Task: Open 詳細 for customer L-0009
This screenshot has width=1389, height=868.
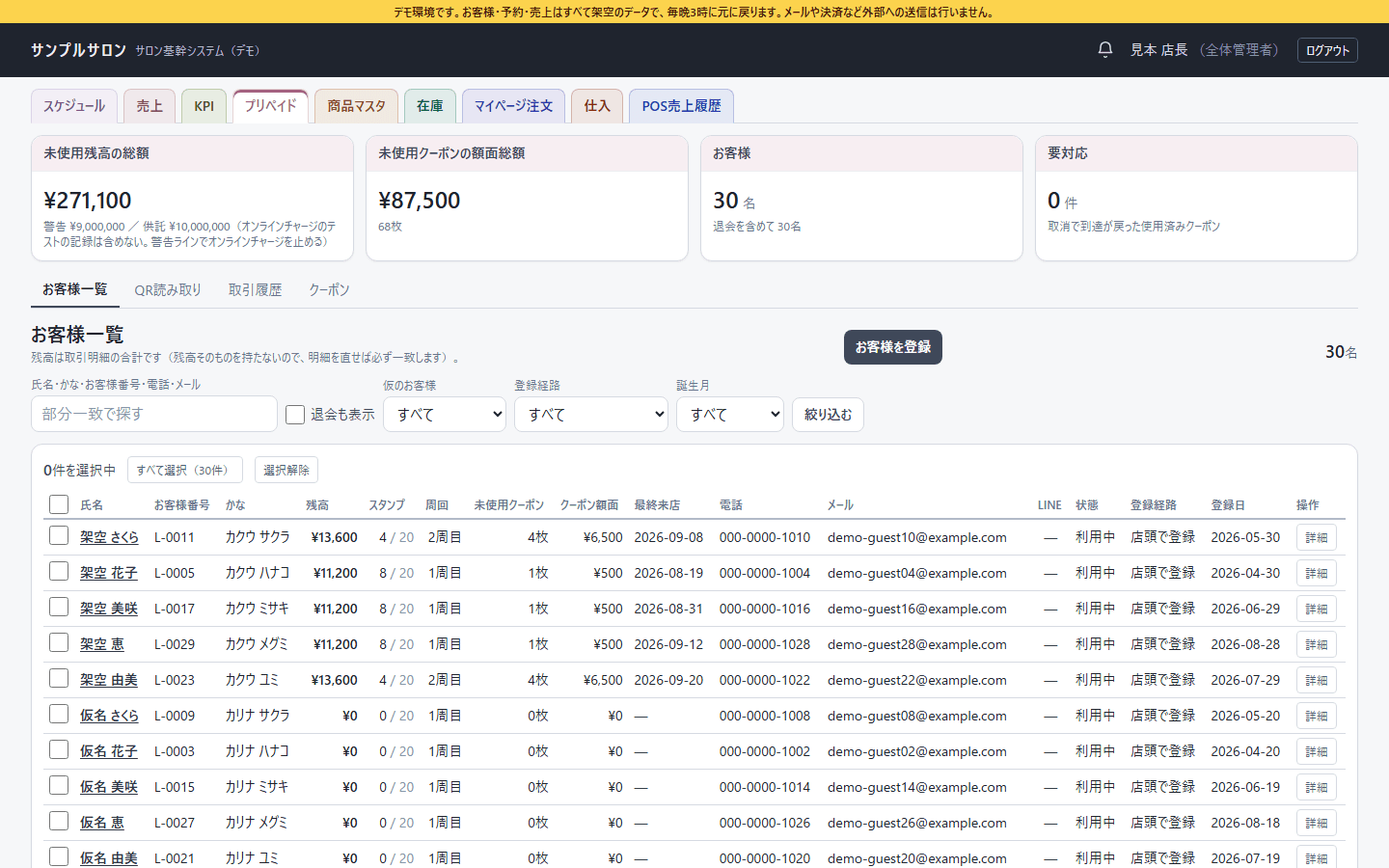Action: (x=1317, y=716)
